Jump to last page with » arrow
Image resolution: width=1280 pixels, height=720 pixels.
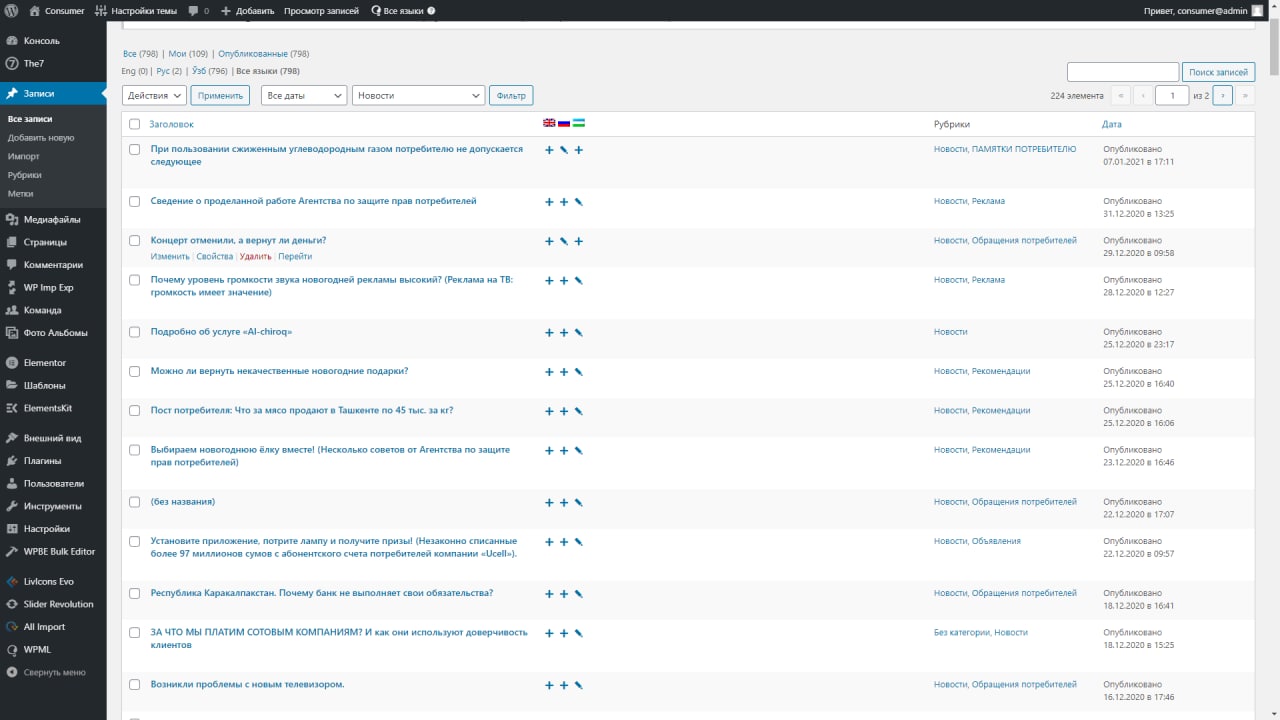pos(1245,95)
